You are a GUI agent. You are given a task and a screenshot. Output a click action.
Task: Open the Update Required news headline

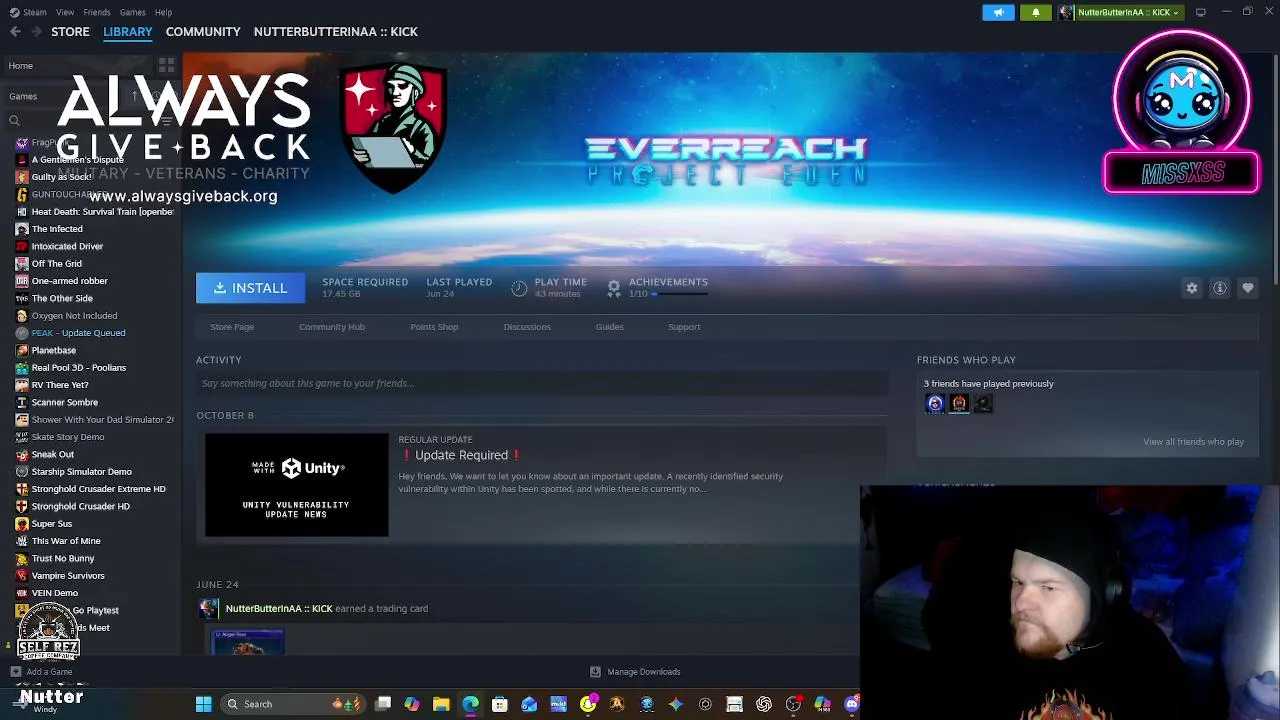[461, 455]
